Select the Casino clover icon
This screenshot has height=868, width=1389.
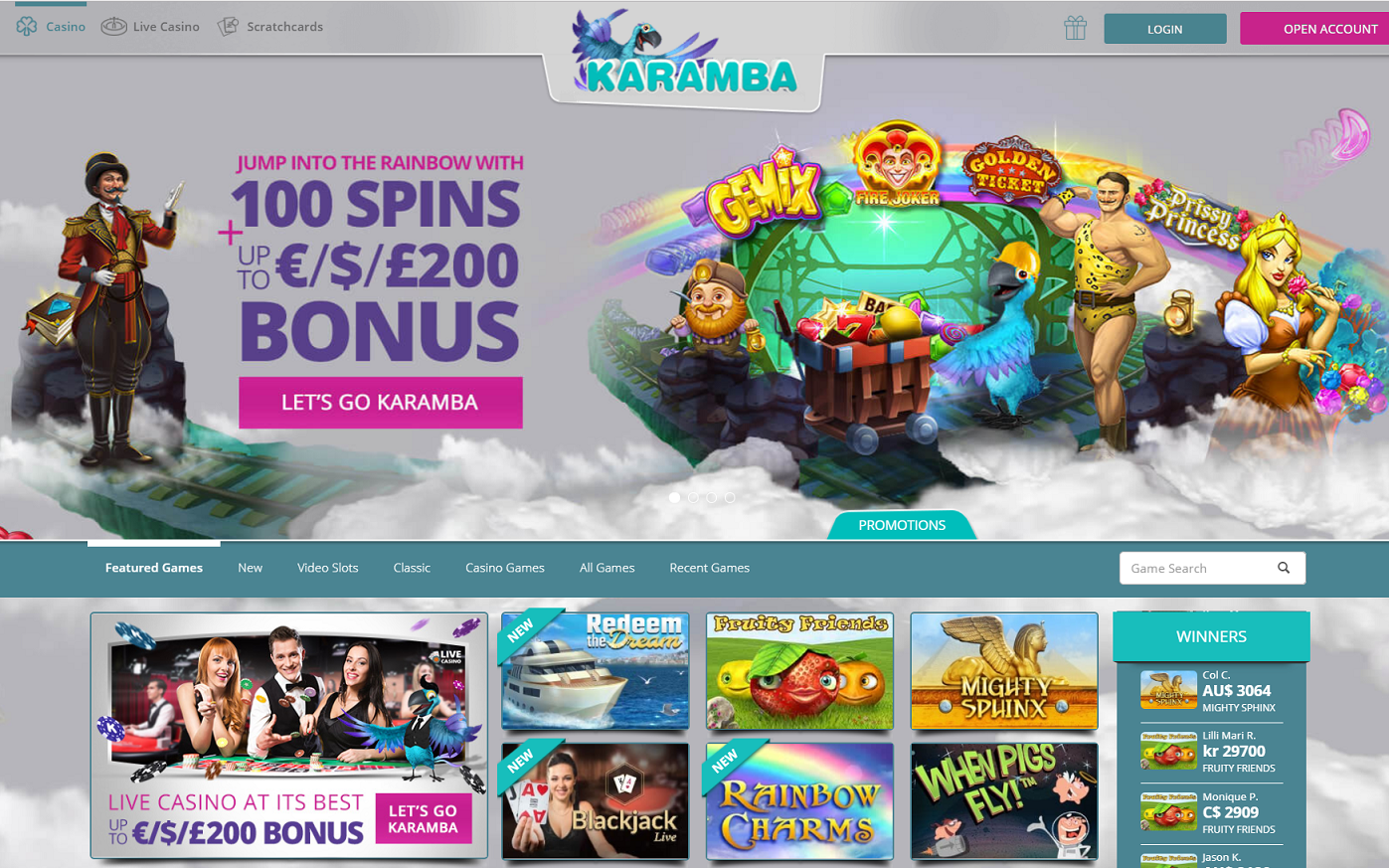[x=27, y=27]
